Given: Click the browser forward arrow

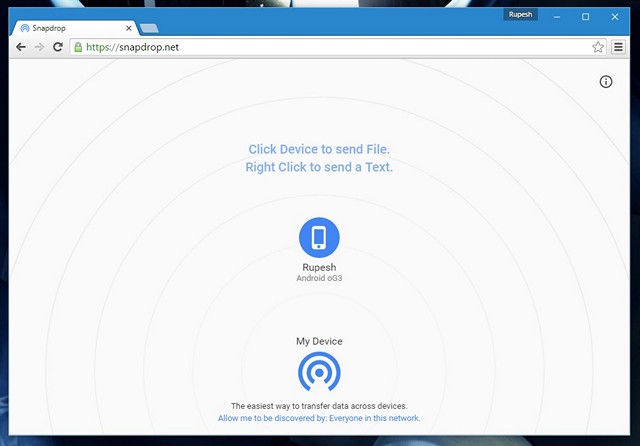Looking at the screenshot, I should [39, 47].
